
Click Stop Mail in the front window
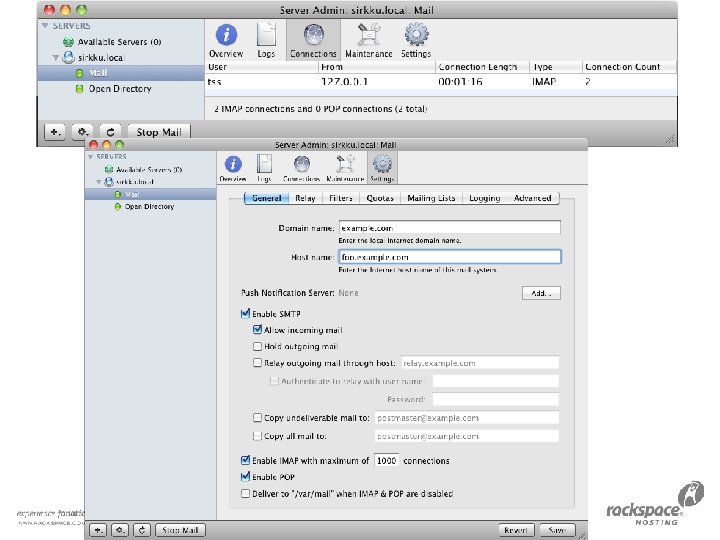tap(180, 530)
